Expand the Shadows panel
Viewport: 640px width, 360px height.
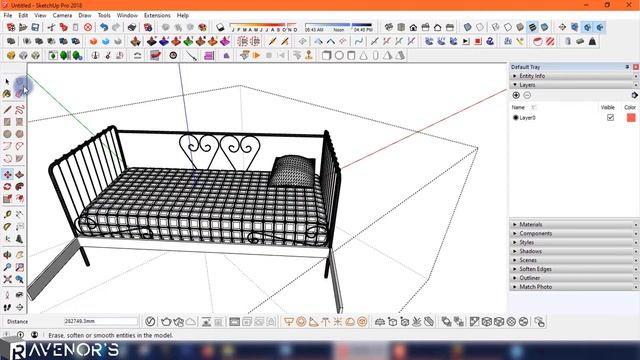coord(573,251)
